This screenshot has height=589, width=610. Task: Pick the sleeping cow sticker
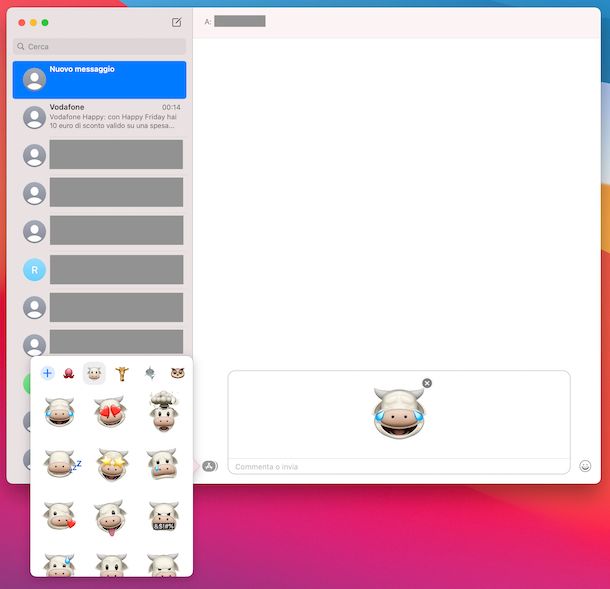click(x=62, y=464)
